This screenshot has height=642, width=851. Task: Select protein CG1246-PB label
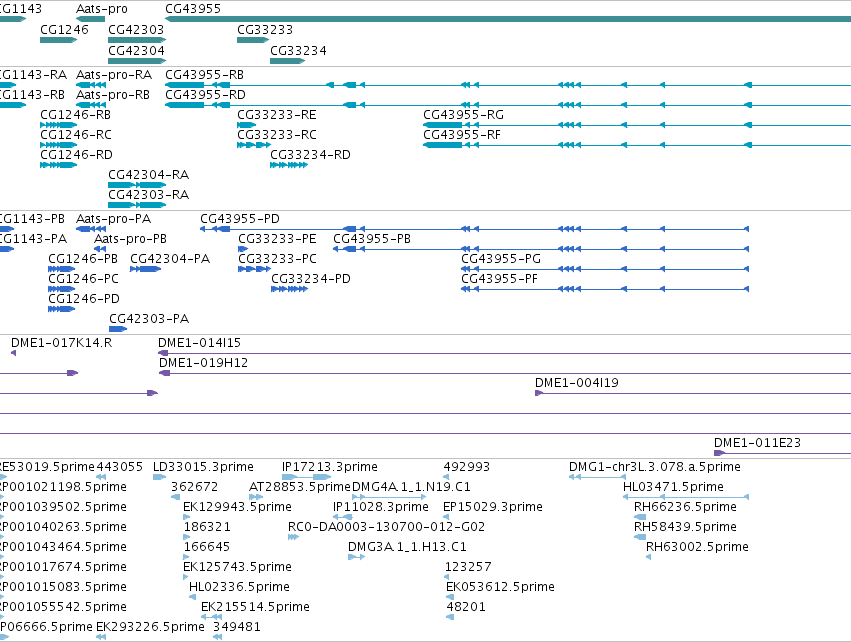click(x=83, y=258)
